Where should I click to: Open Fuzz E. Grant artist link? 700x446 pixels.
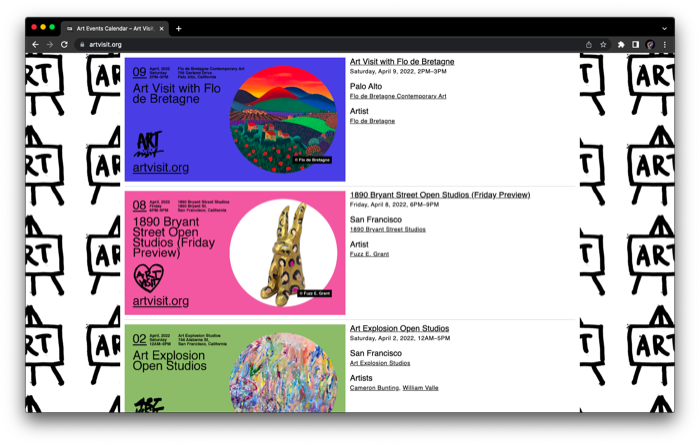(x=369, y=254)
